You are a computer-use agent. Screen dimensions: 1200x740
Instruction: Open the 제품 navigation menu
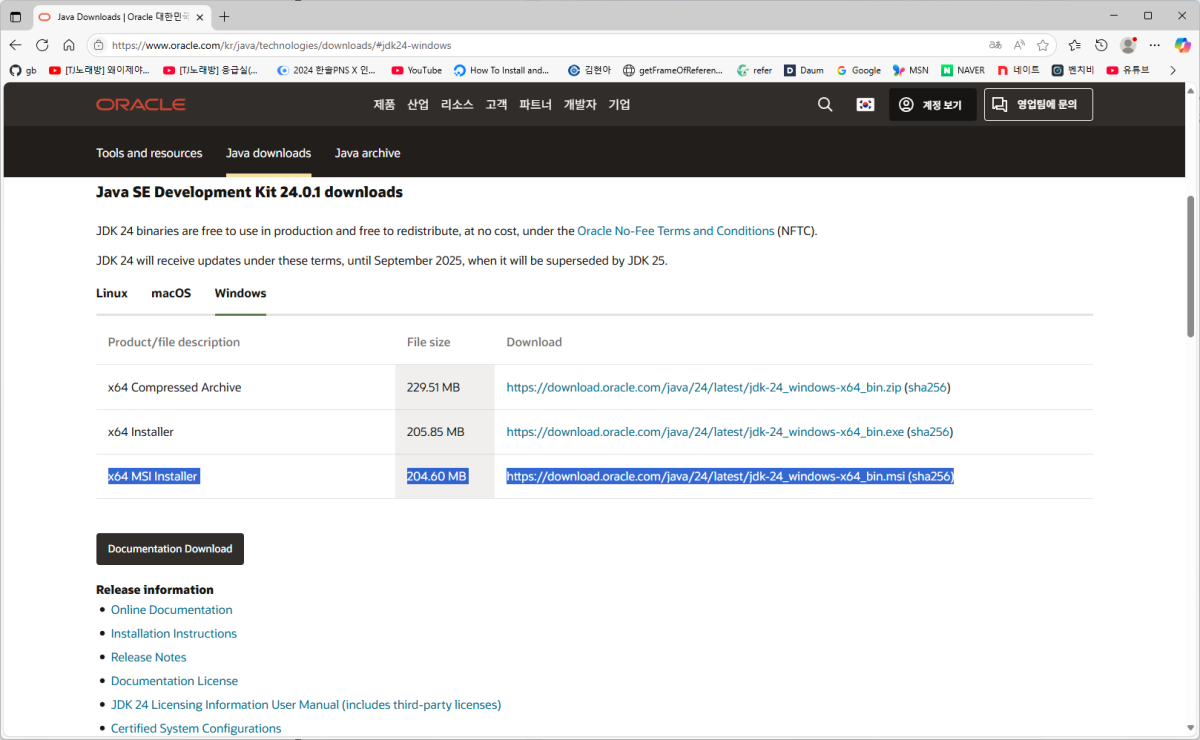384,105
